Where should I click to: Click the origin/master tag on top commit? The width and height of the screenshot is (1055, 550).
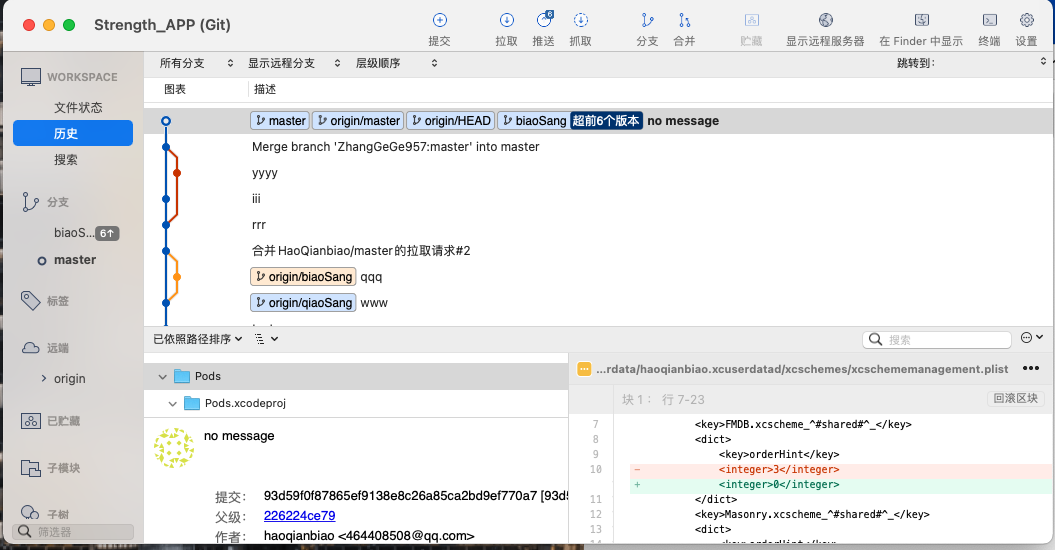[x=358, y=121]
